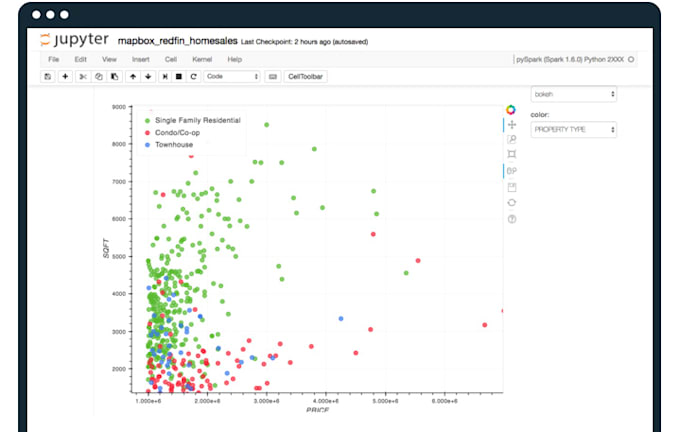Open the keyboard command palette icon
This screenshot has height=432, width=680.
pos(272,76)
